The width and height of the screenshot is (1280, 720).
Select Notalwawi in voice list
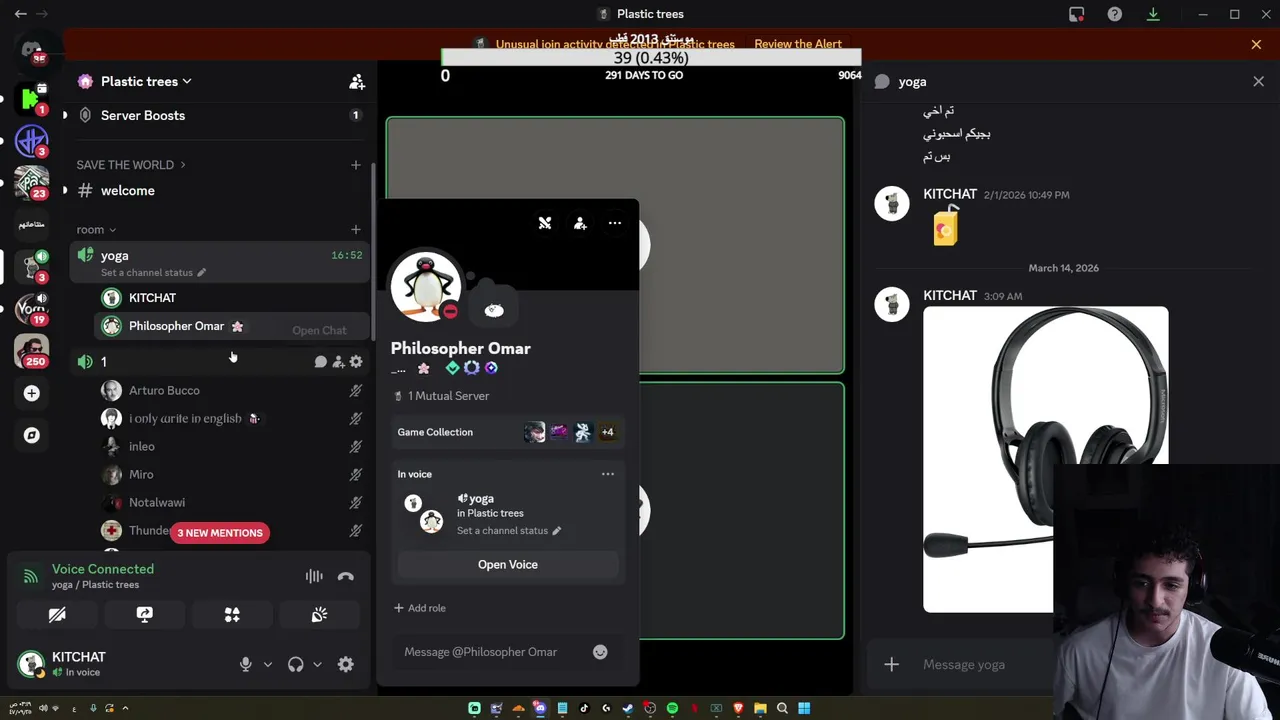[x=232, y=502]
